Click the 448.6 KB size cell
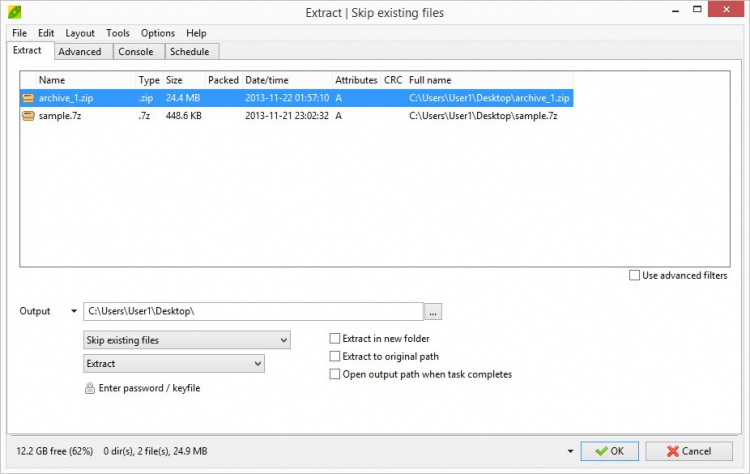Image resolution: width=750 pixels, height=474 pixels. [184, 116]
